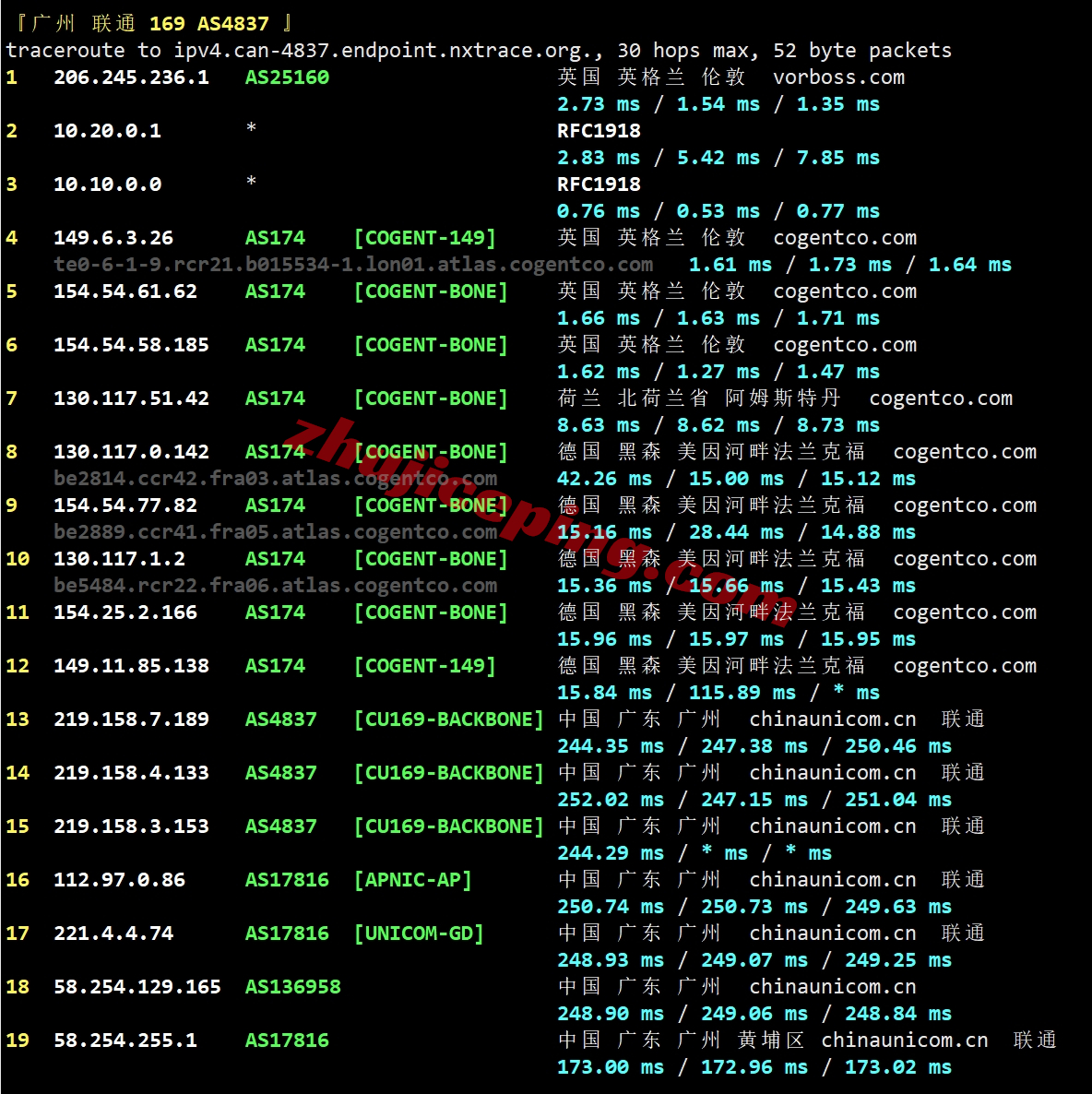Click [APNIC-AP] tag on hop 16
Viewport: 1092px width, 1094px height.
coord(413,880)
